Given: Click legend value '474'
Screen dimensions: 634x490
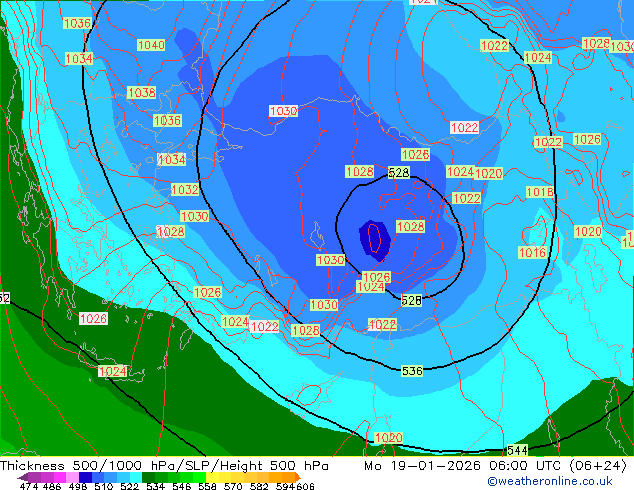Looking at the screenshot, I should tap(29, 486).
